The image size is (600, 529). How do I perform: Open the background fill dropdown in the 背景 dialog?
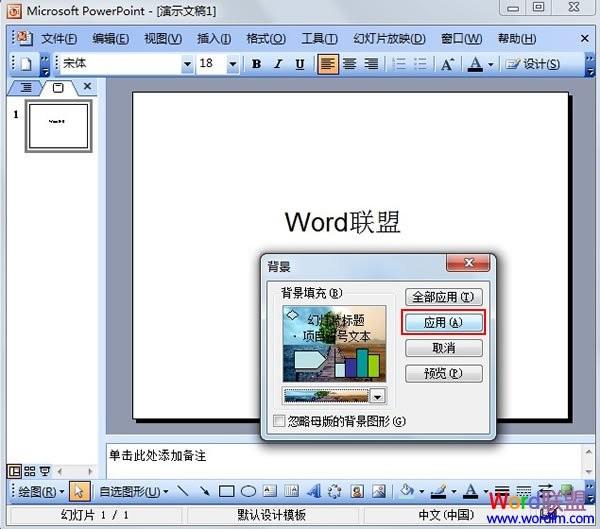click(x=378, y=396)
